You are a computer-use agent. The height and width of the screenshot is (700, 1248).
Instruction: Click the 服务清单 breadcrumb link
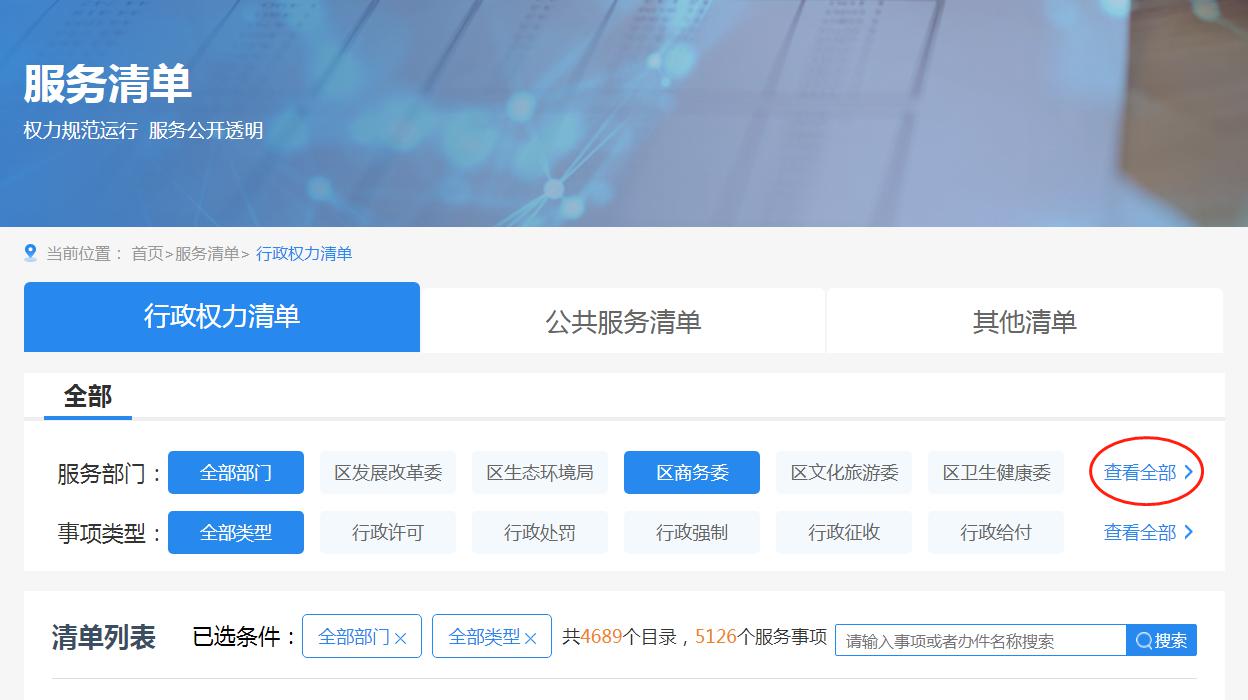pos(207,254)
